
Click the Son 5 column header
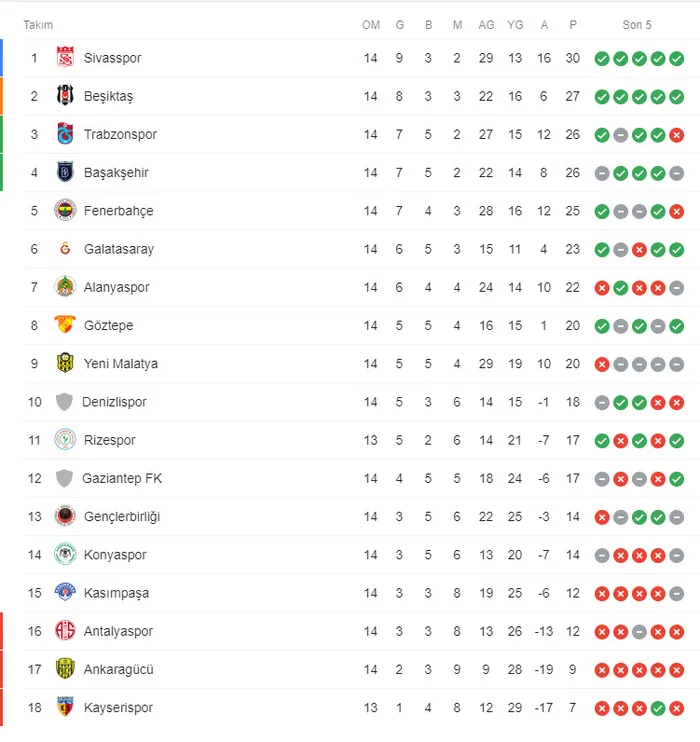[637, 25]
